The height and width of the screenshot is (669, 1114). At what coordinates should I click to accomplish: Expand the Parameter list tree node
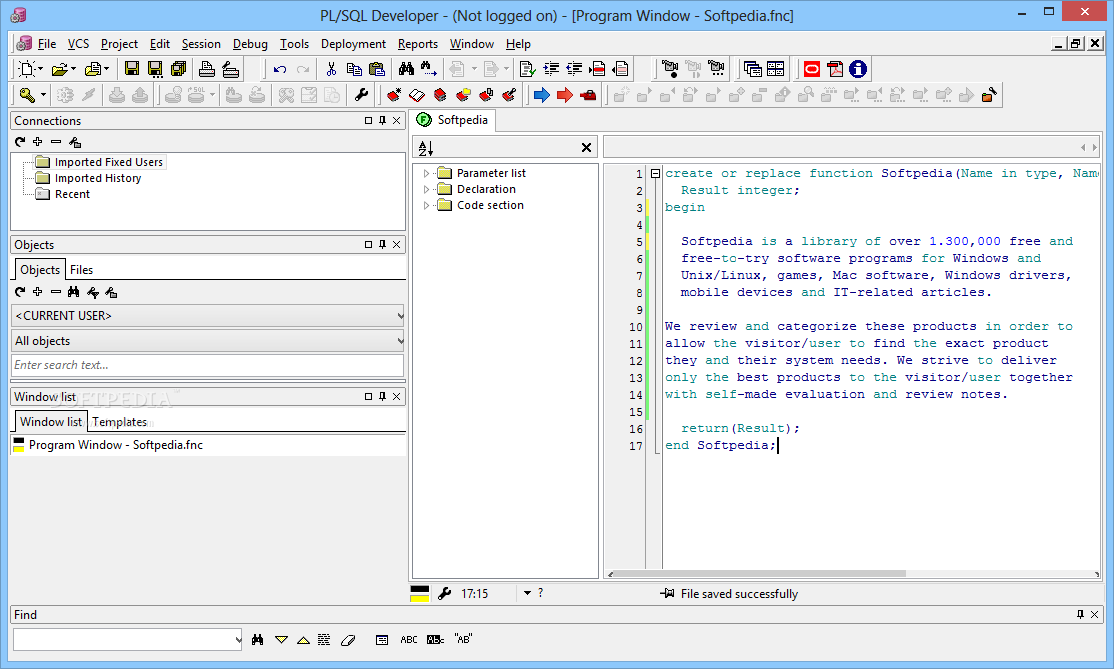click(x=425, y=172)
